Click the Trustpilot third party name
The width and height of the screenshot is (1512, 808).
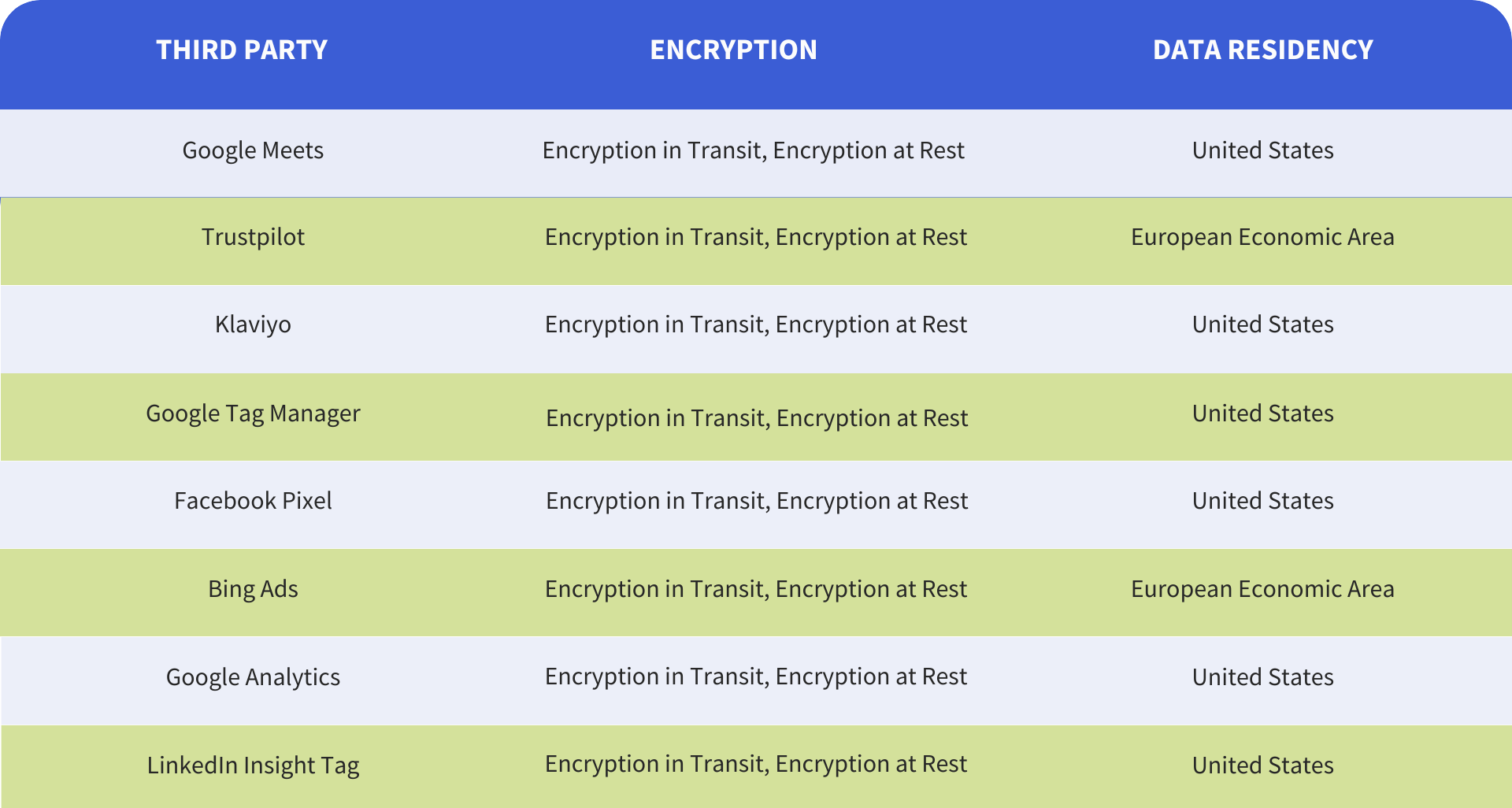click(253, 237)
